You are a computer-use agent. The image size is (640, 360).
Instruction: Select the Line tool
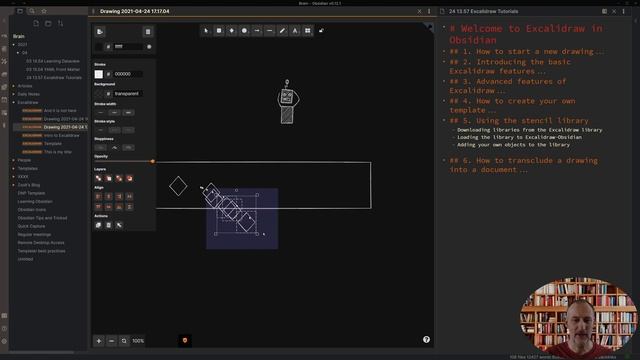tap(269, 31)
